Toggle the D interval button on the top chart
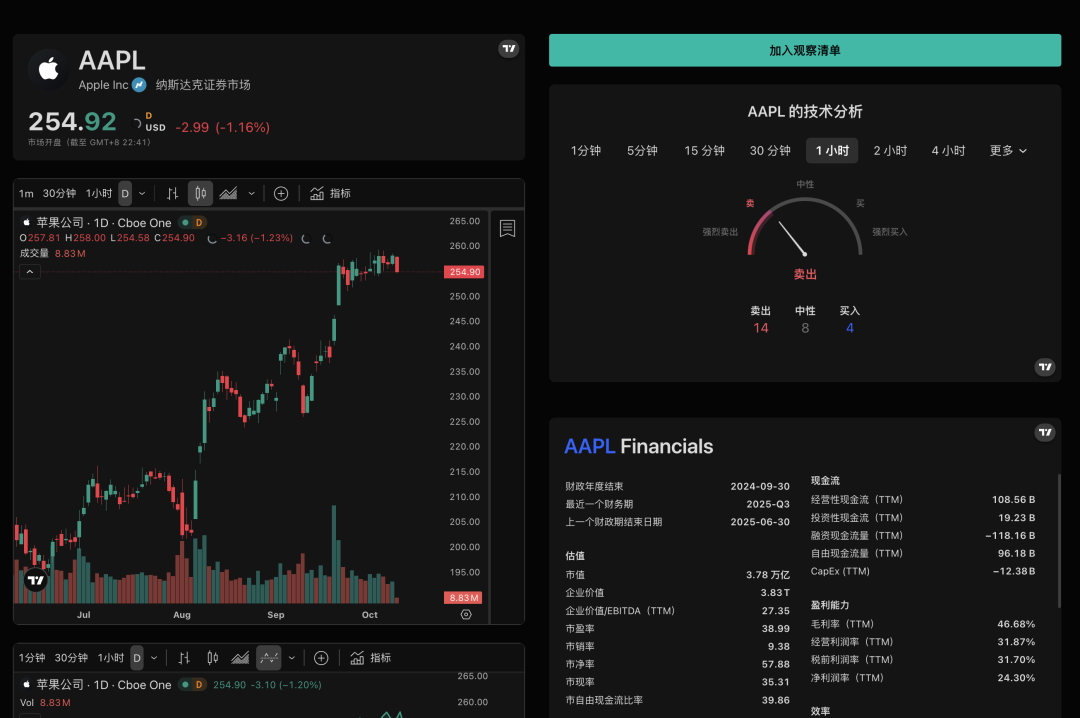 click(124, 193)
